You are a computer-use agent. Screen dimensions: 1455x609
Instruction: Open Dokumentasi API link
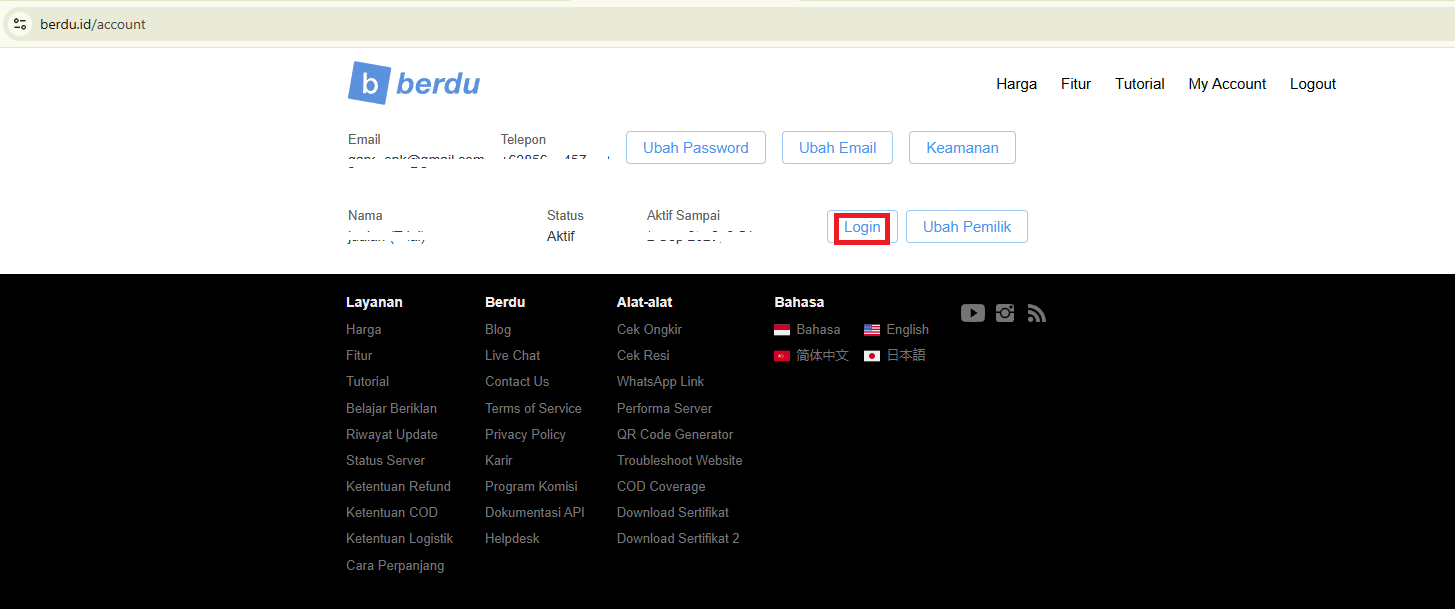coord(535,512)
